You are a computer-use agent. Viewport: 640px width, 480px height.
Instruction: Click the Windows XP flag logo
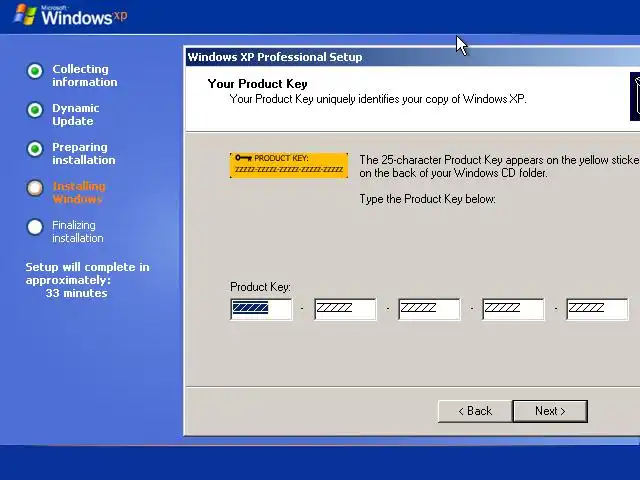[25, 15]
